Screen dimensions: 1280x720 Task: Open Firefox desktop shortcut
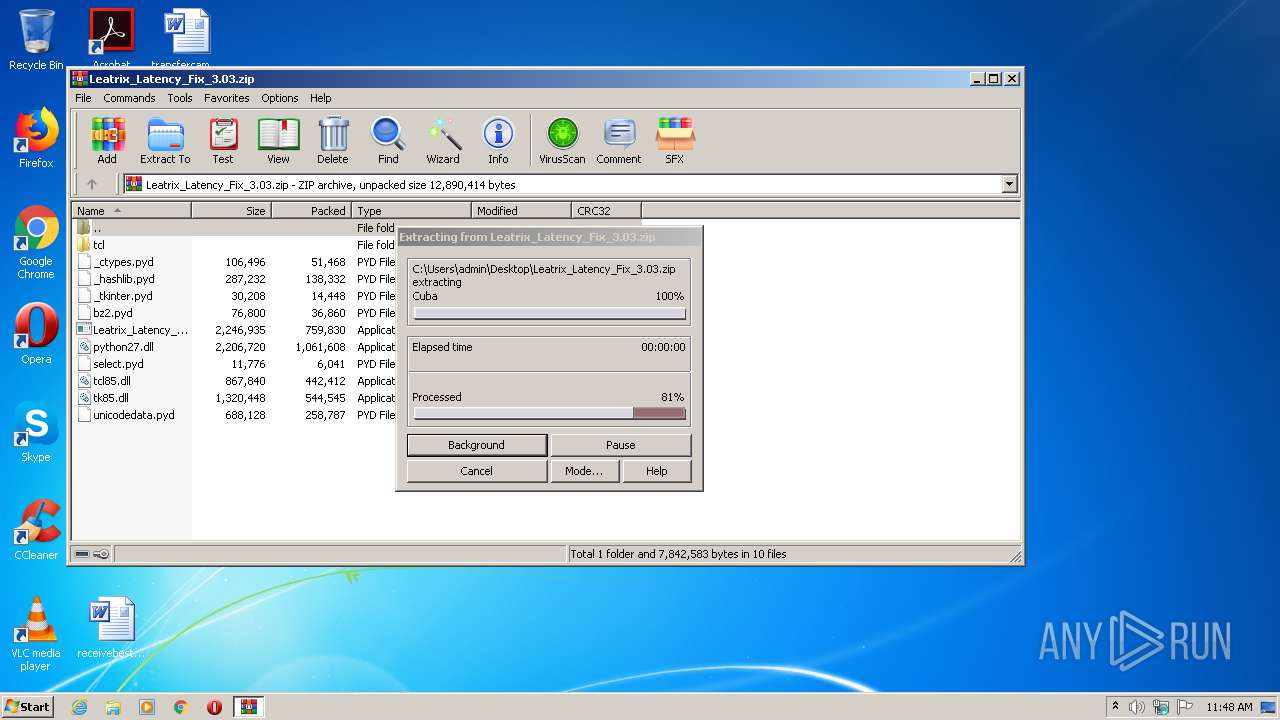36,138
